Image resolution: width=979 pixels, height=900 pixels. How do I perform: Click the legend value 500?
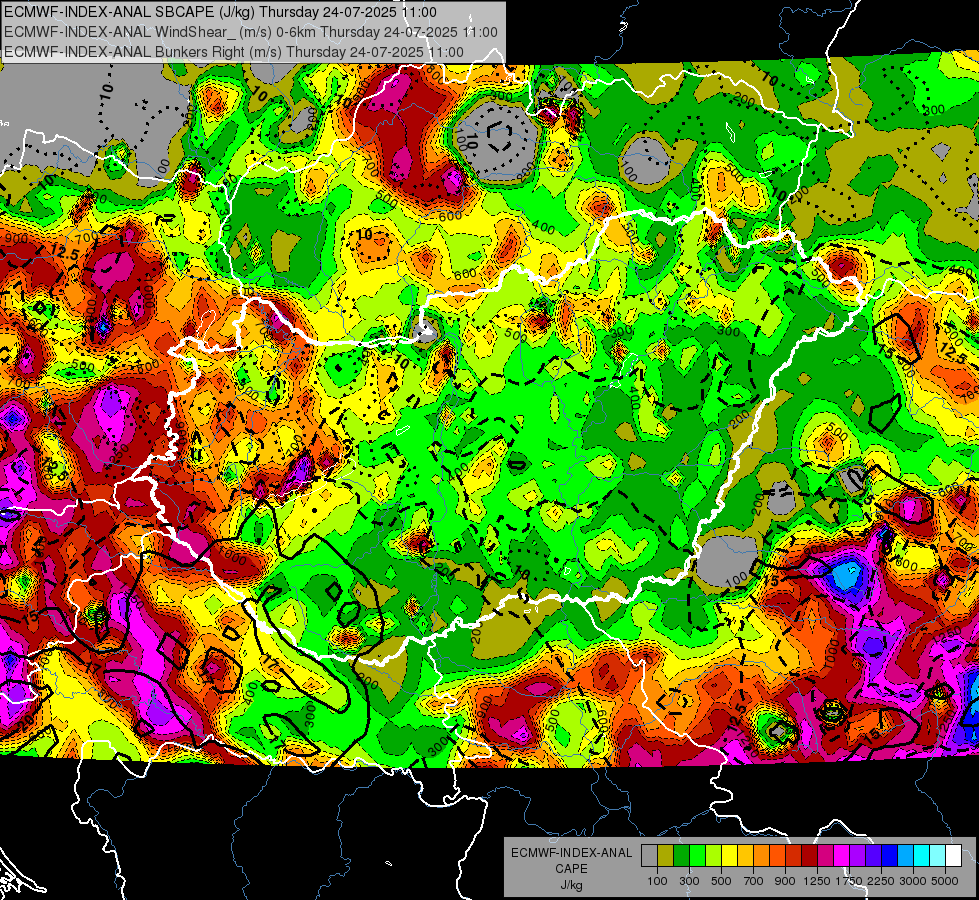[721, 881]
